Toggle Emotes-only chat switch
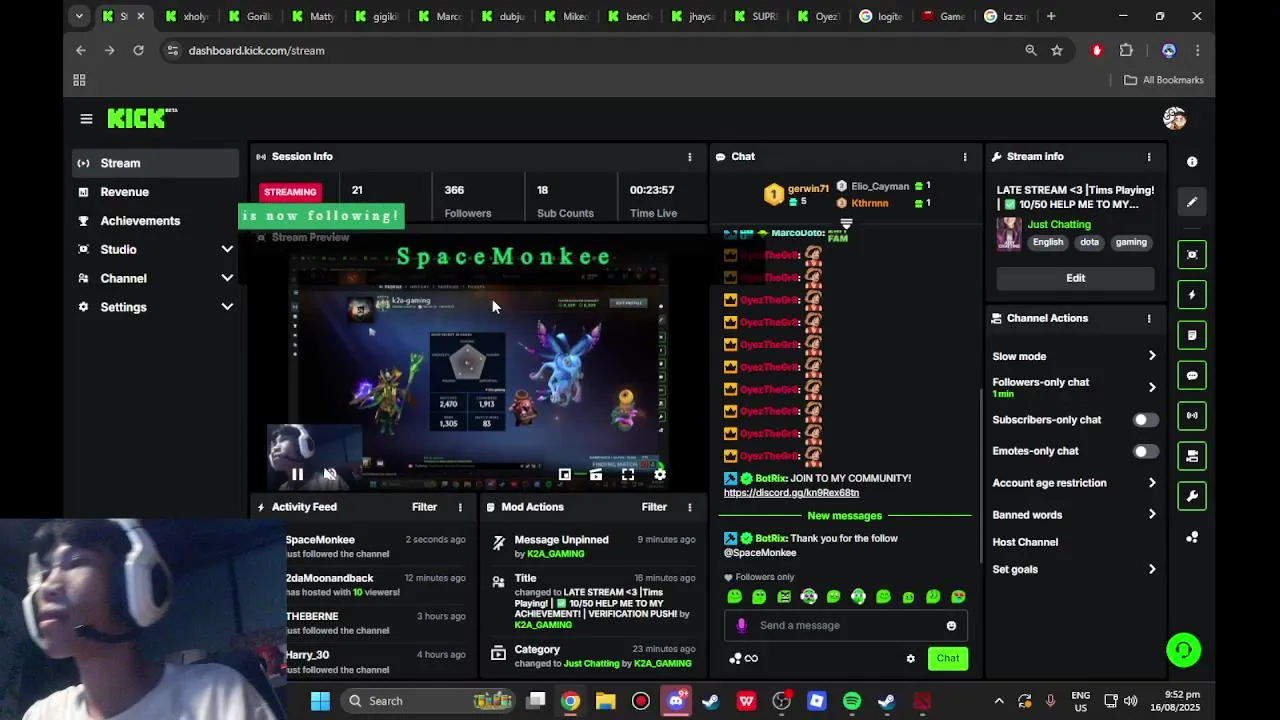The height and width of the screenshot is (720, 1280). tap(1146, 451)
